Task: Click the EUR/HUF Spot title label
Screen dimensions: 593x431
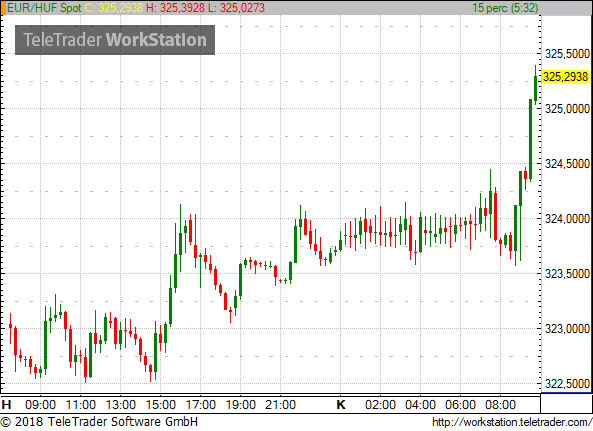Action: (44, 8)
